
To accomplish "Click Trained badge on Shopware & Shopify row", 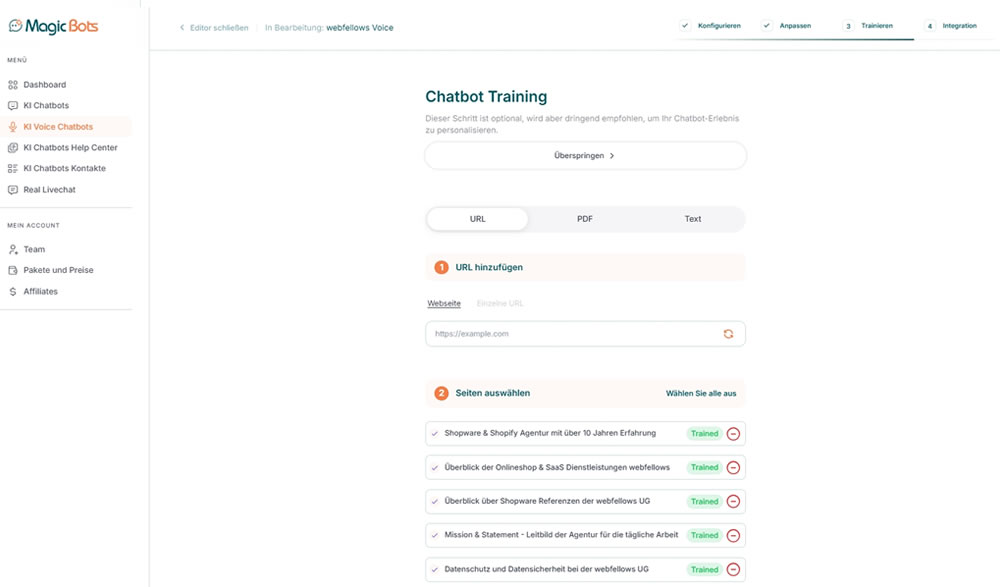I will (705, 434).
